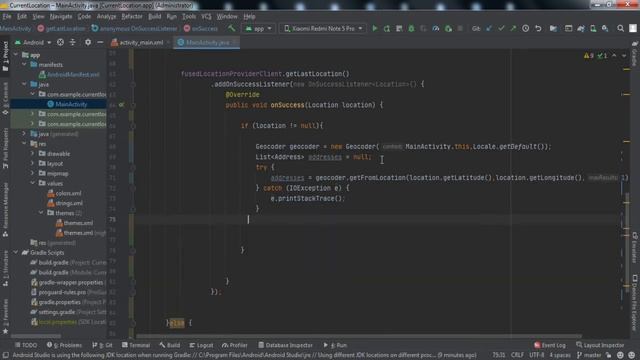Image resolution: width=640 pixels, height=360 pixels.
Task: Click the Git Update Project arrow icon
Action: tap(489, 28)
